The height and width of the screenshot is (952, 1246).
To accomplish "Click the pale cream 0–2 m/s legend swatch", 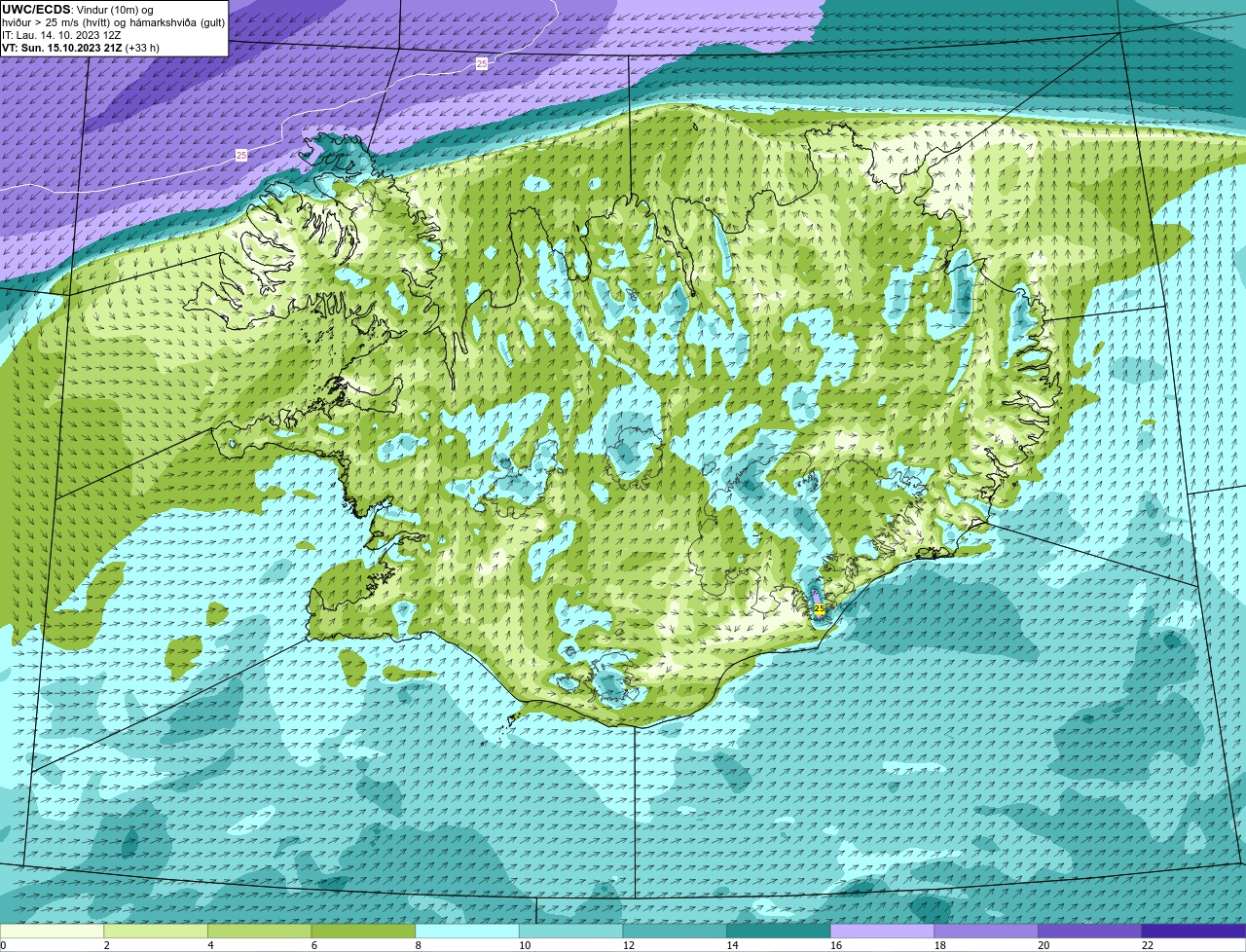I will [52, 931].
